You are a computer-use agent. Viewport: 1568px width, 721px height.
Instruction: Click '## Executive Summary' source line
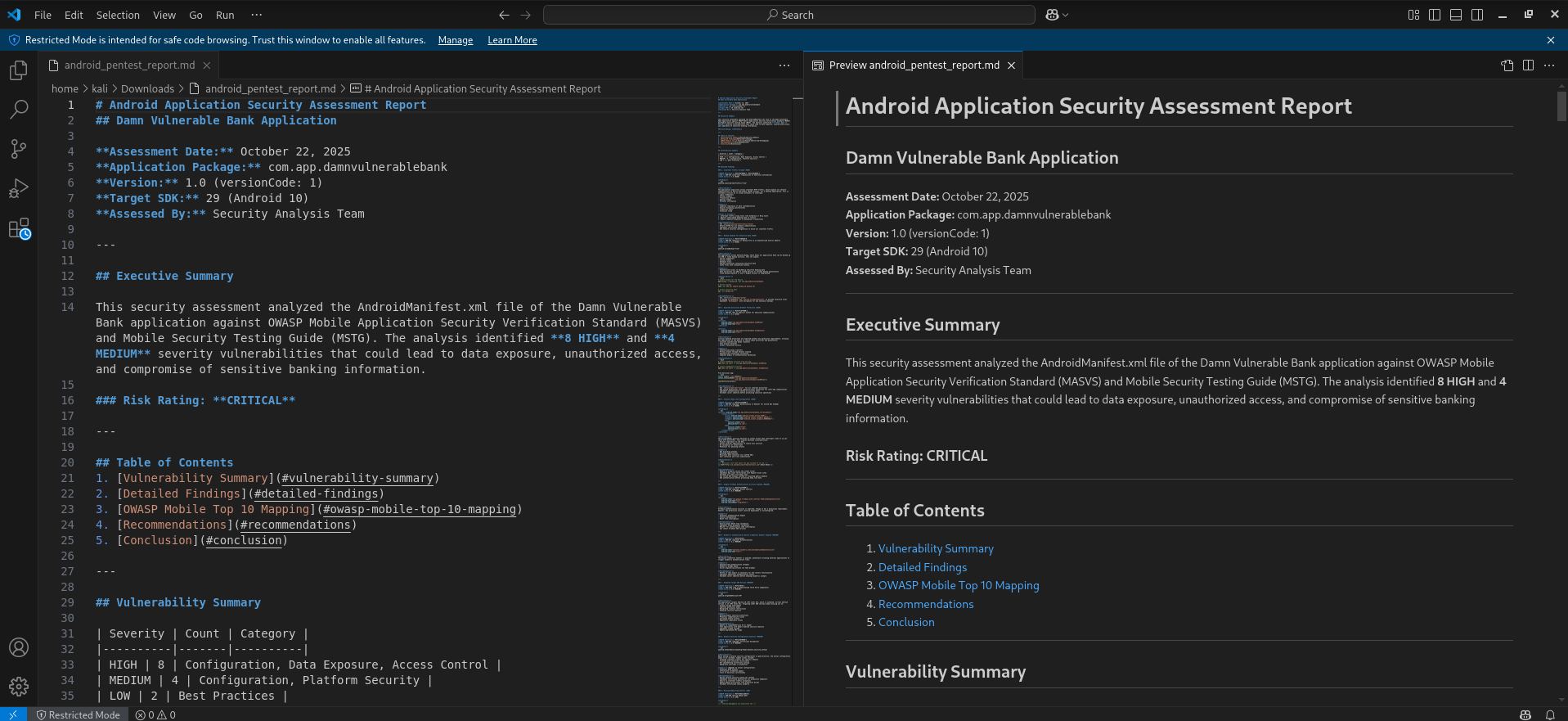(164, 276)
